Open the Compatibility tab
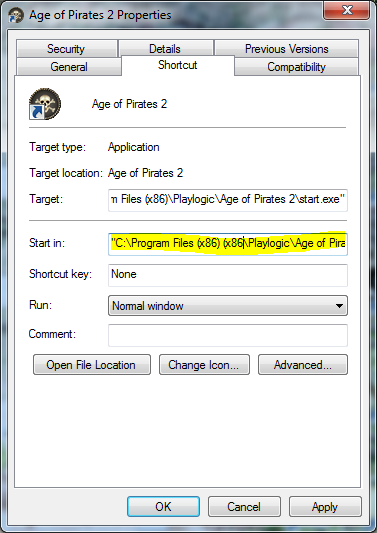377x533 pixels. click(296, 67)
